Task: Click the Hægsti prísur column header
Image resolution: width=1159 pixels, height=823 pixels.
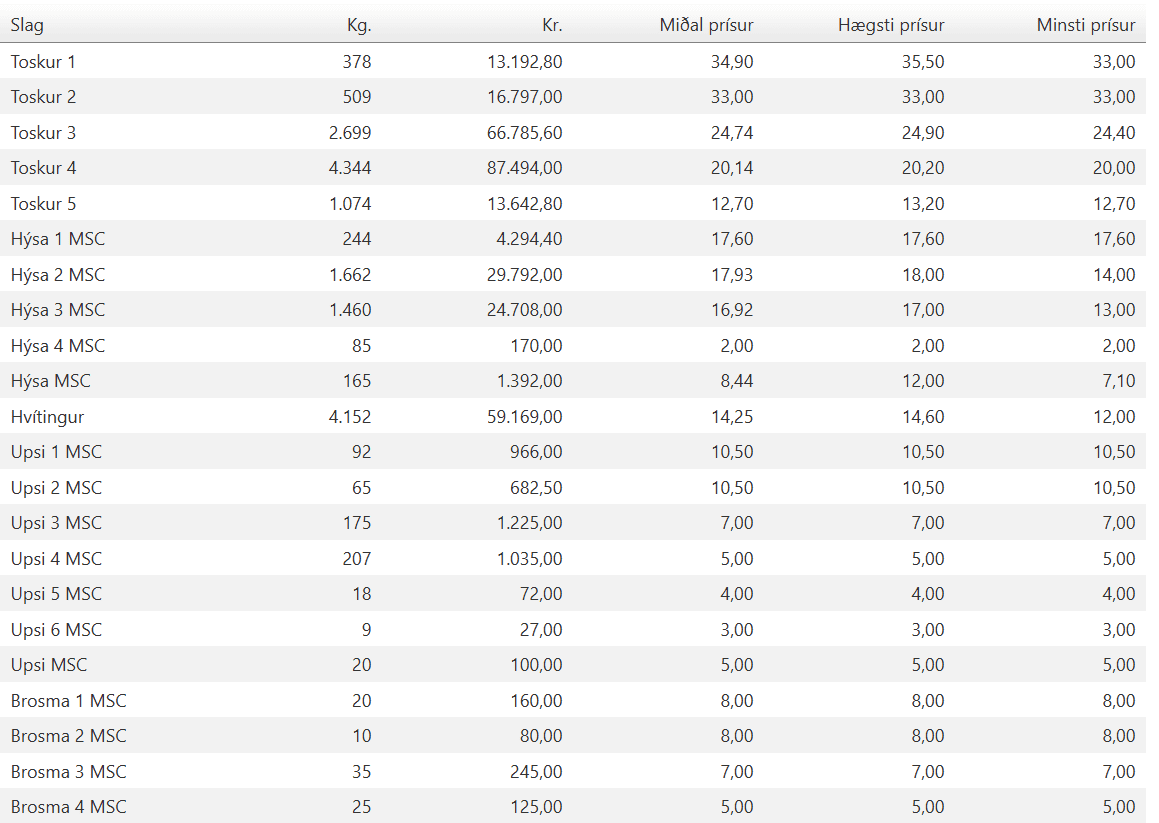Action: point(890,25)
